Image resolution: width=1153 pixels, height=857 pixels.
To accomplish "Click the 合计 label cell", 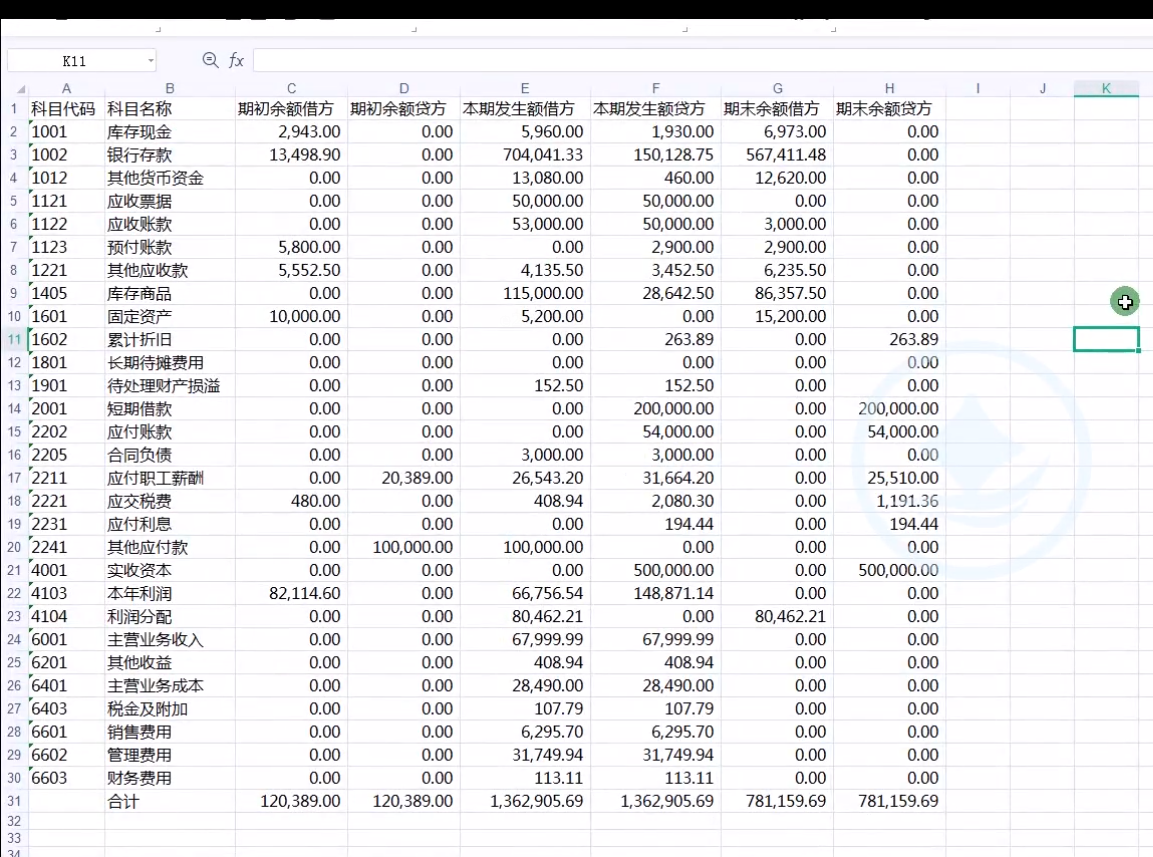I will coord(123,801).
